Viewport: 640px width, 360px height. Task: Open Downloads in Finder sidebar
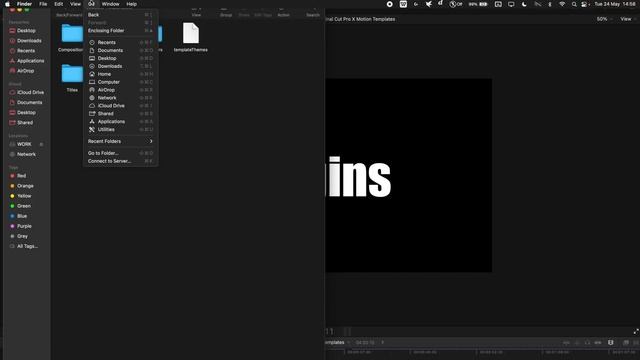[29, 41]
